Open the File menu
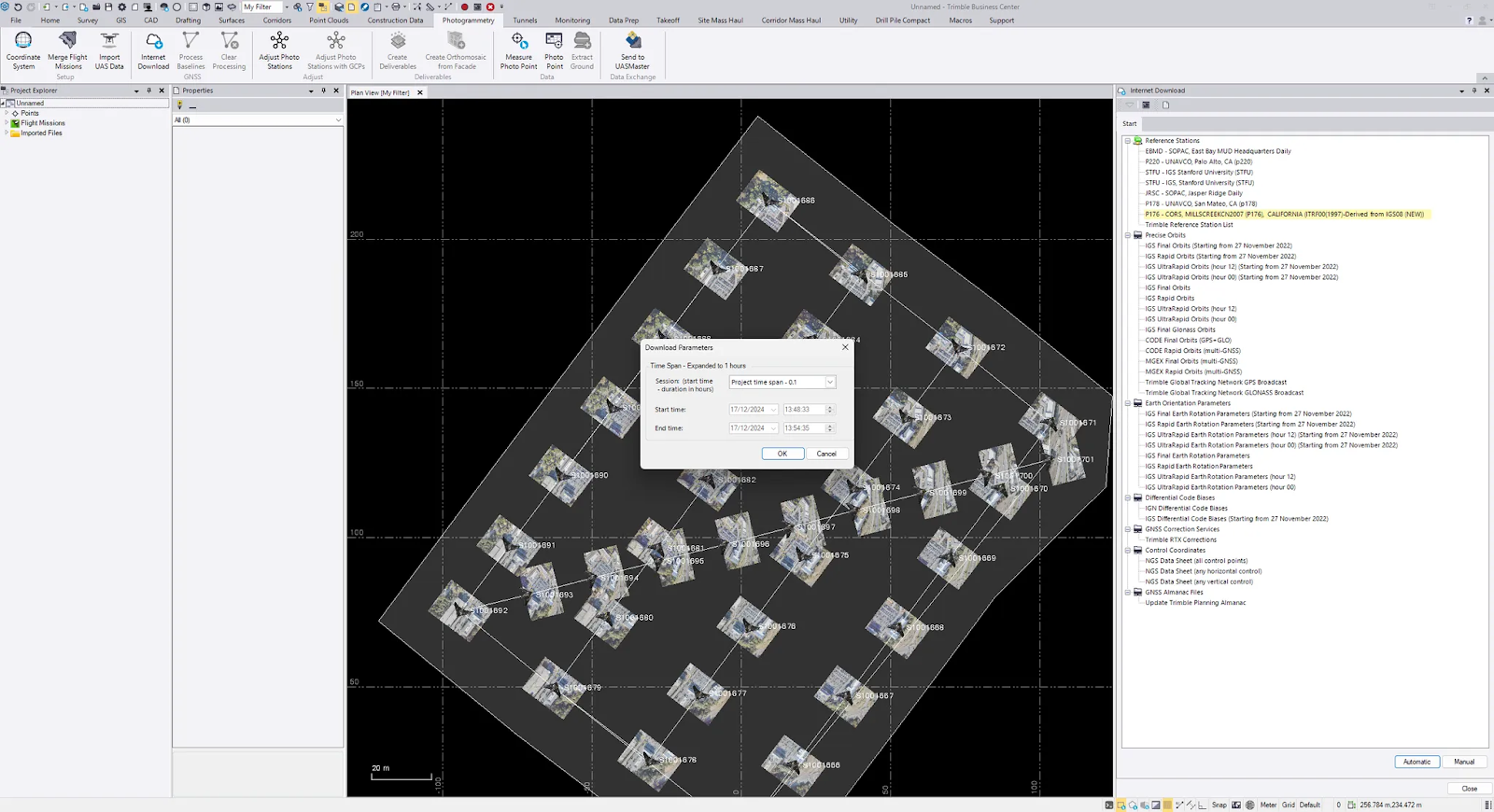 click(16, 20)
